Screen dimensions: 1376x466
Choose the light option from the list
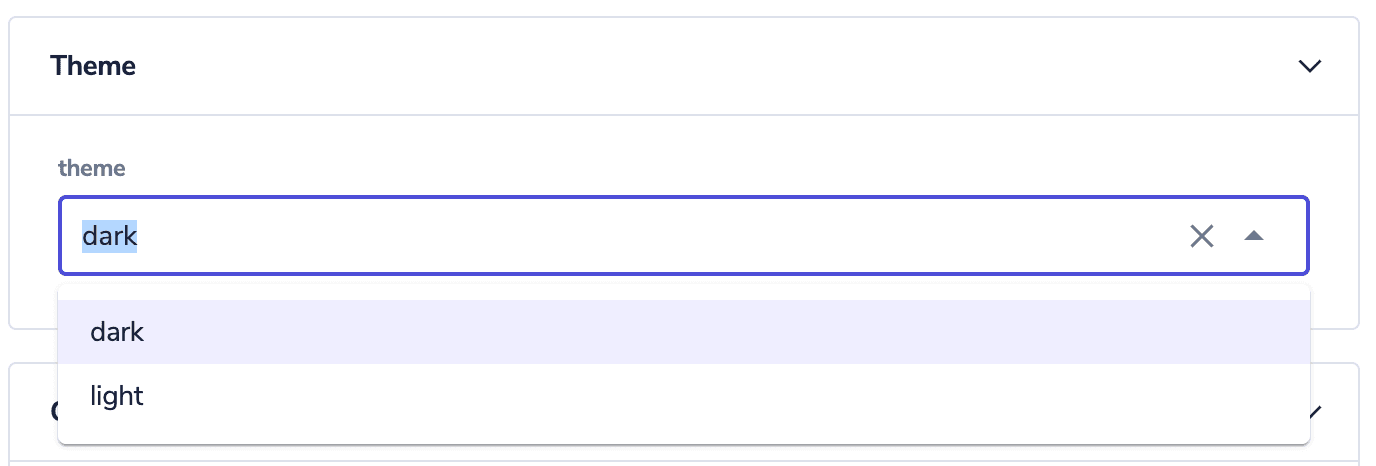click(117, 396)
